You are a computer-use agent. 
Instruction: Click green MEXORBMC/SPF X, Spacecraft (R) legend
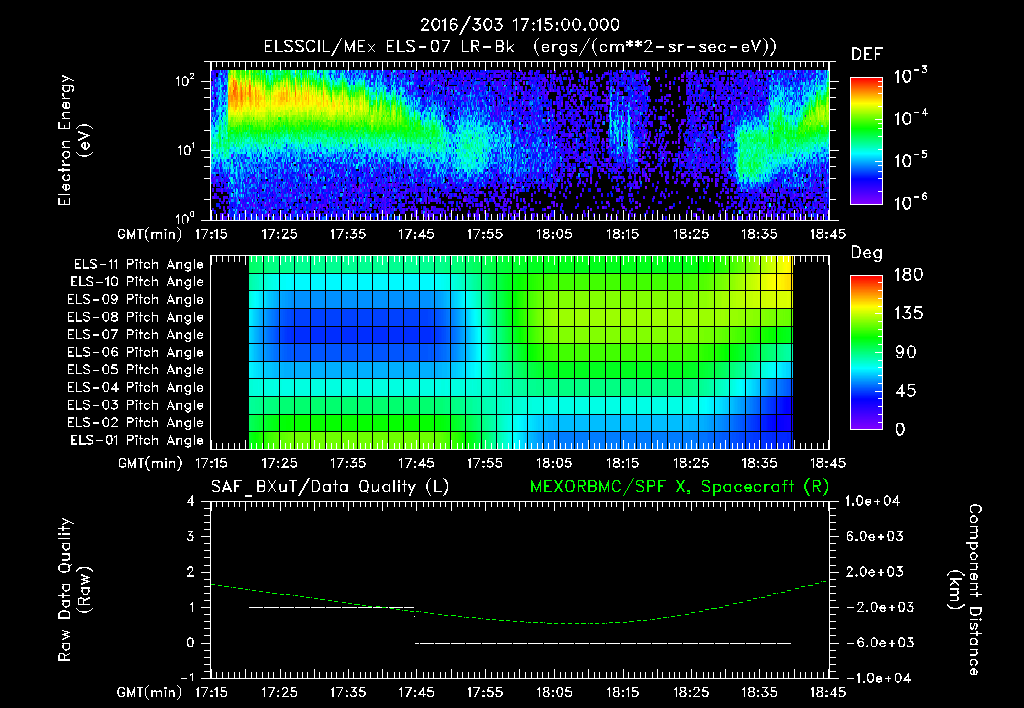pos(679,487)
